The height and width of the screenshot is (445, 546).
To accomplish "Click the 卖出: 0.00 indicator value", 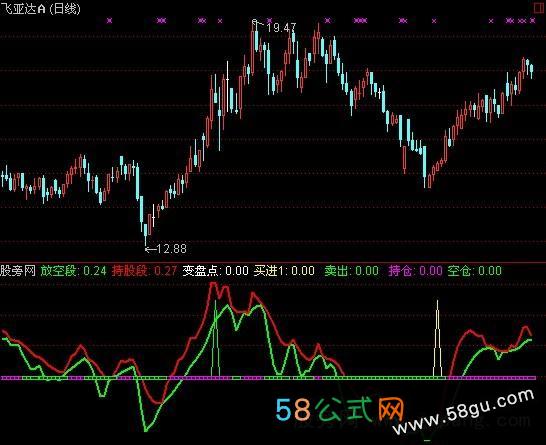I will click(351, 271).
